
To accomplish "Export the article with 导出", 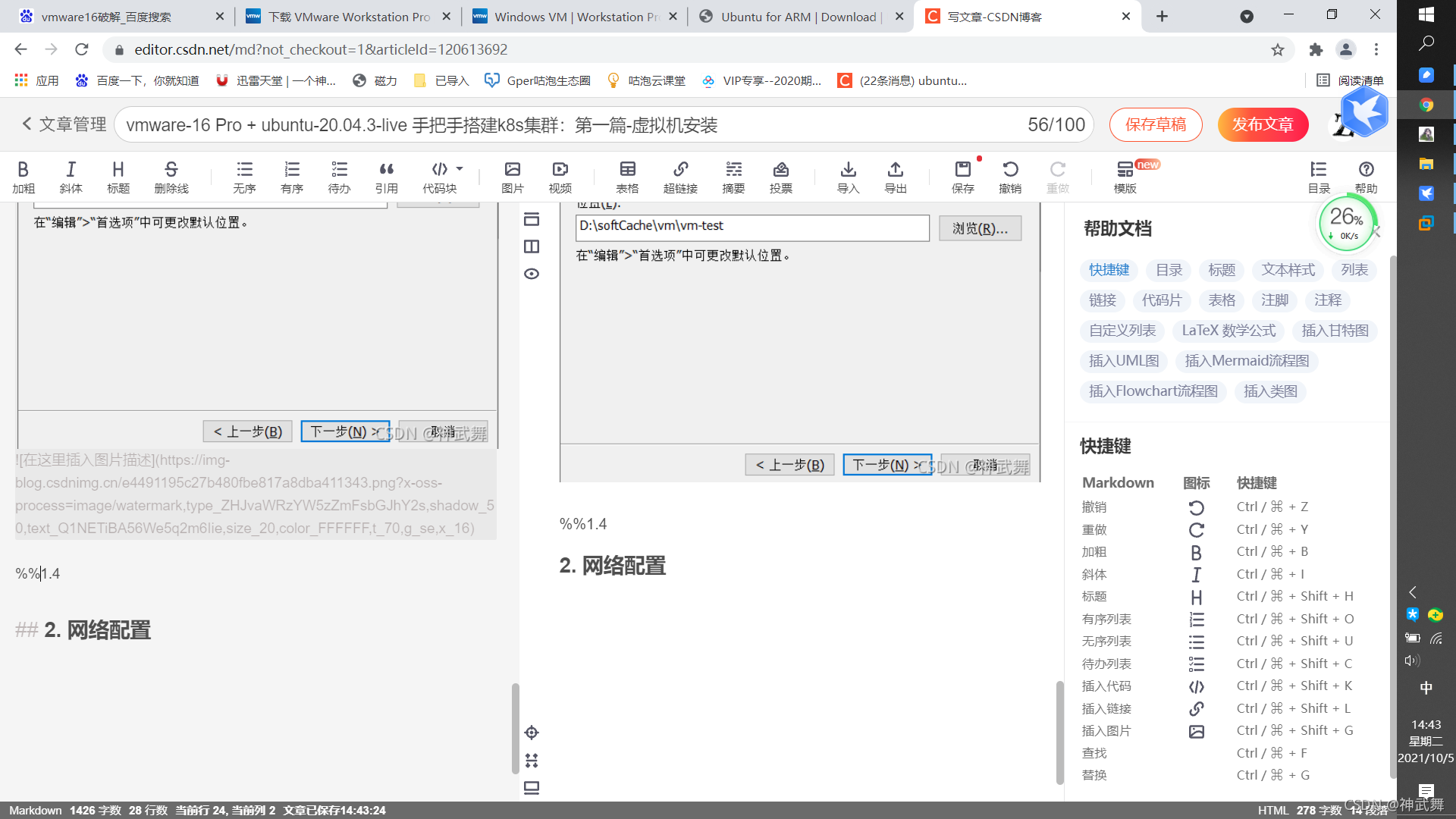I will [x=896, y=177].
